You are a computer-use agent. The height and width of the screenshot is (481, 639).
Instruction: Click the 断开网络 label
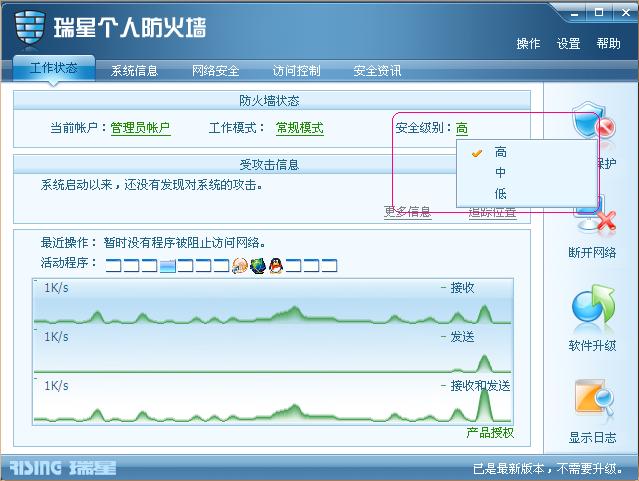coord(592,252)
